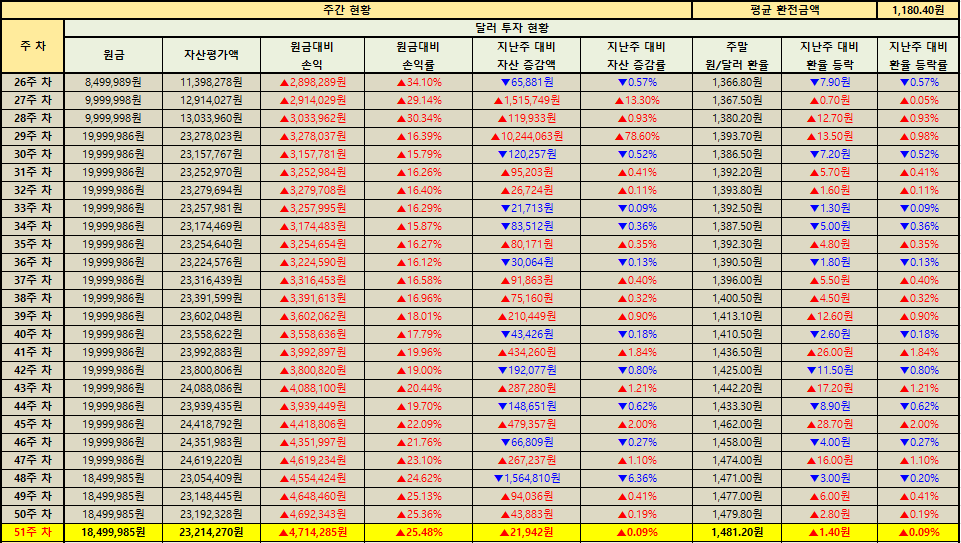This screenshot has width=961, height=543.
Task: Click the "26주 차" row label
Action: (32, 82)
